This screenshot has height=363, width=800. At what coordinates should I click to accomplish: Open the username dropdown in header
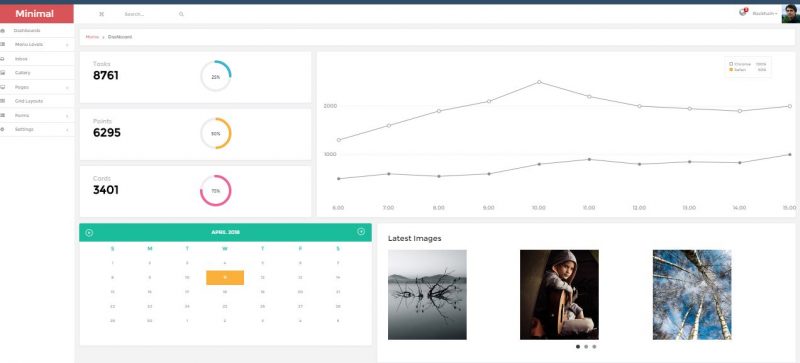(x=765, y=13)
